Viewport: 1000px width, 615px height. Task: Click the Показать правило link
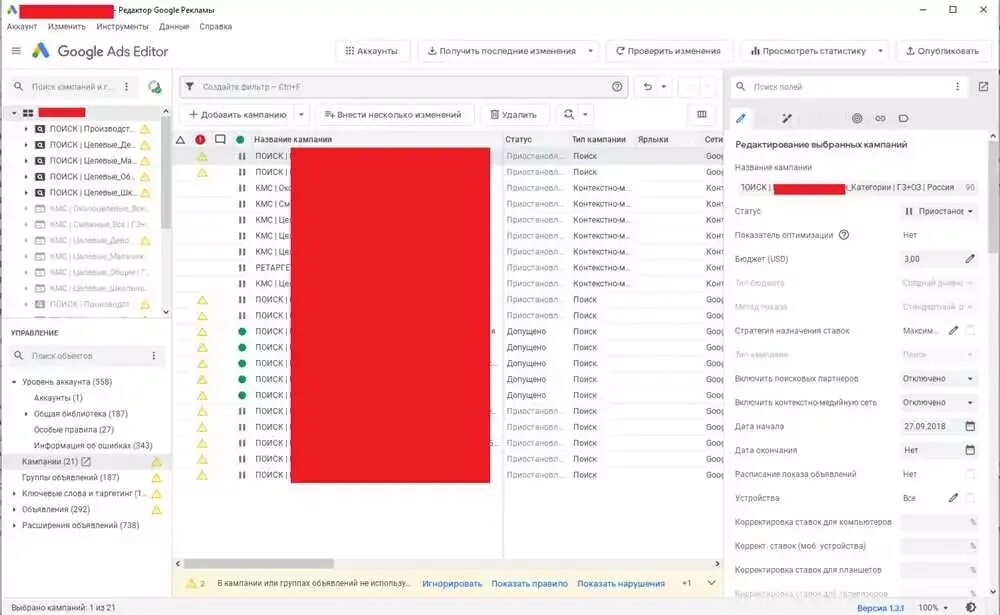point(529,583)
